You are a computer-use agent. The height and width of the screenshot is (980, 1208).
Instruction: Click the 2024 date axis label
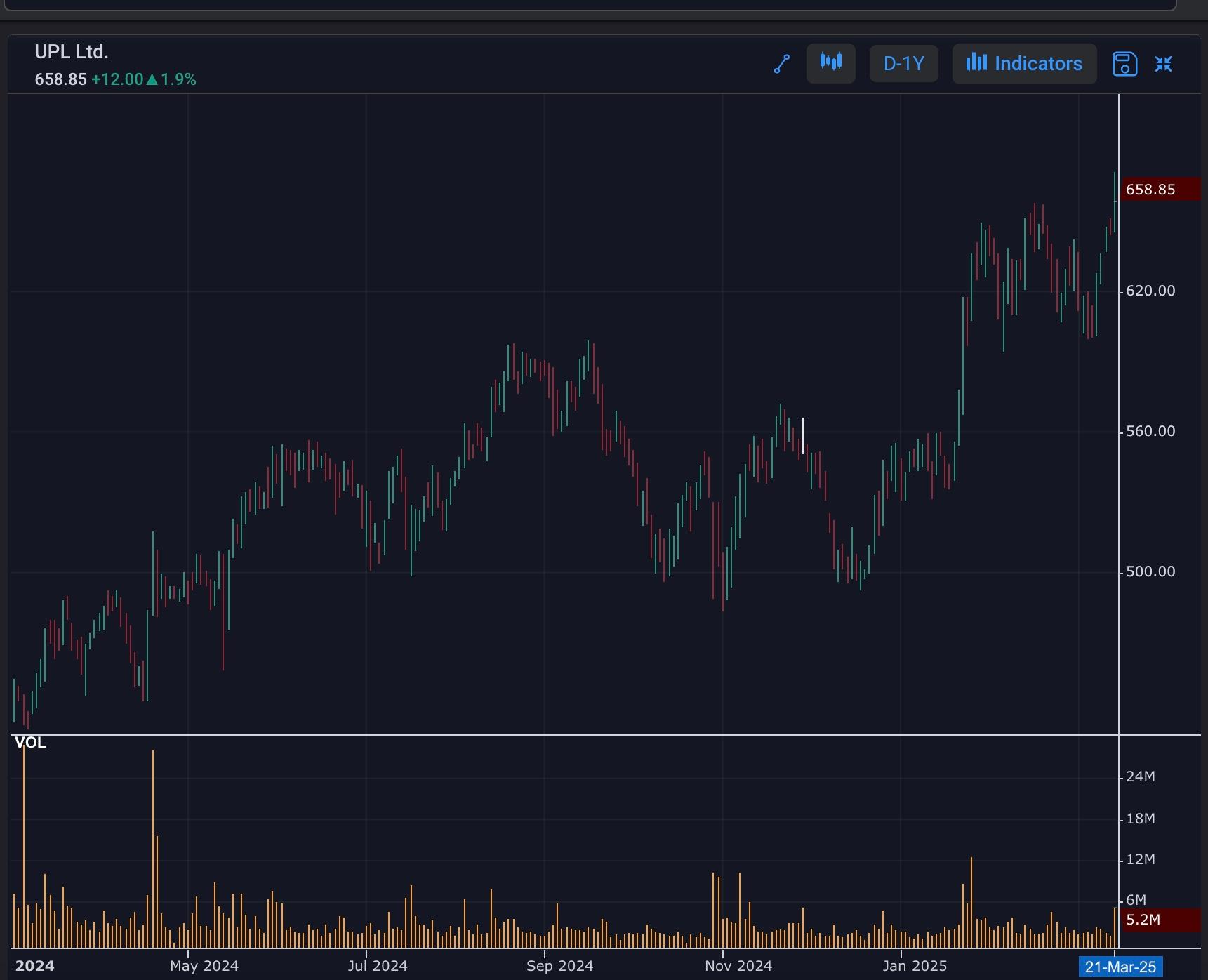[34, 966]
